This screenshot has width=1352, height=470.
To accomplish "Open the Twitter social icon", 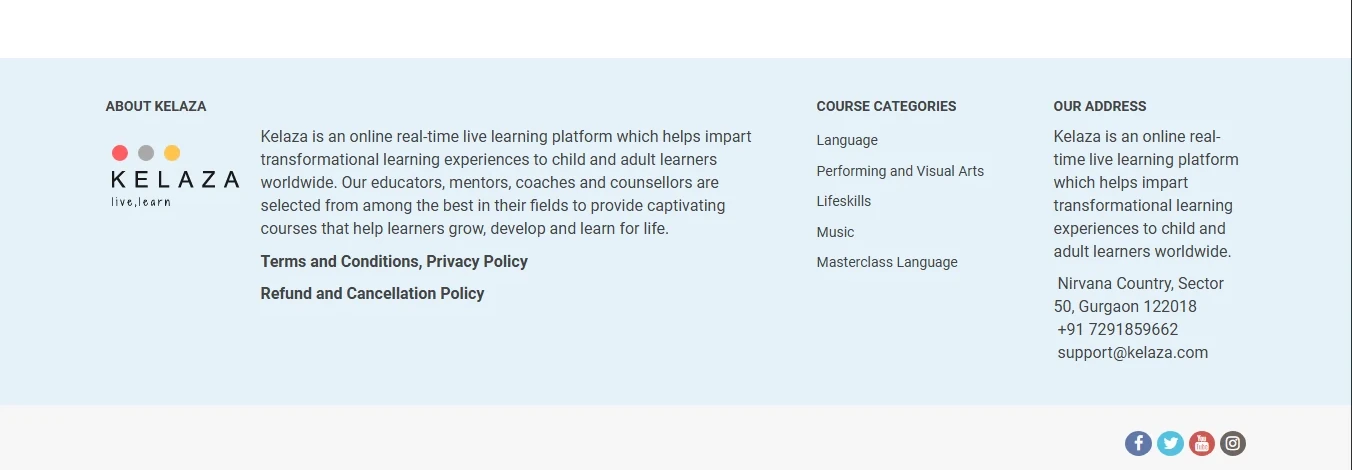I will [x=1170, y=443].
